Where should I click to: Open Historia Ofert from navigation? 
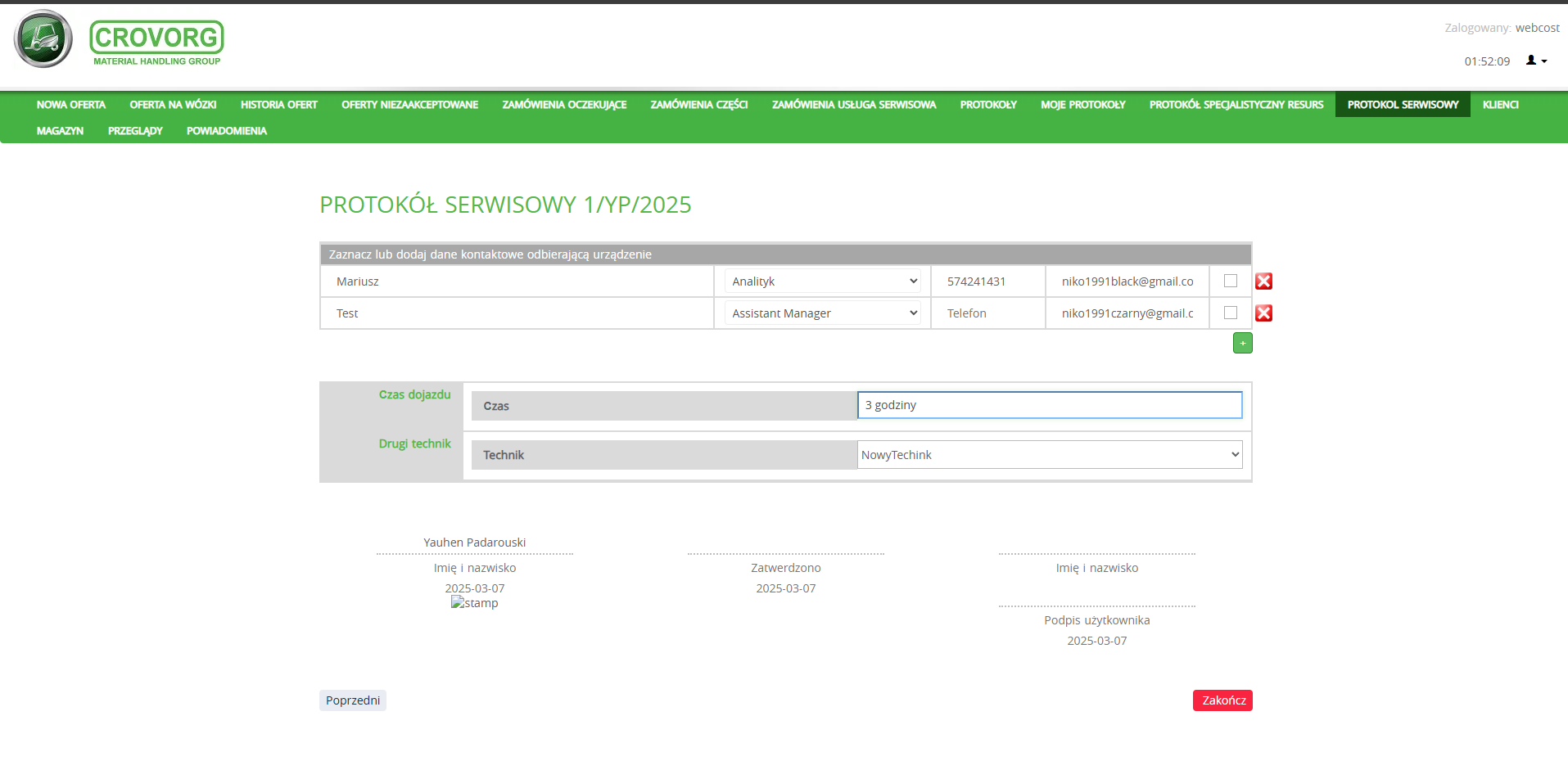coord(278,105)
